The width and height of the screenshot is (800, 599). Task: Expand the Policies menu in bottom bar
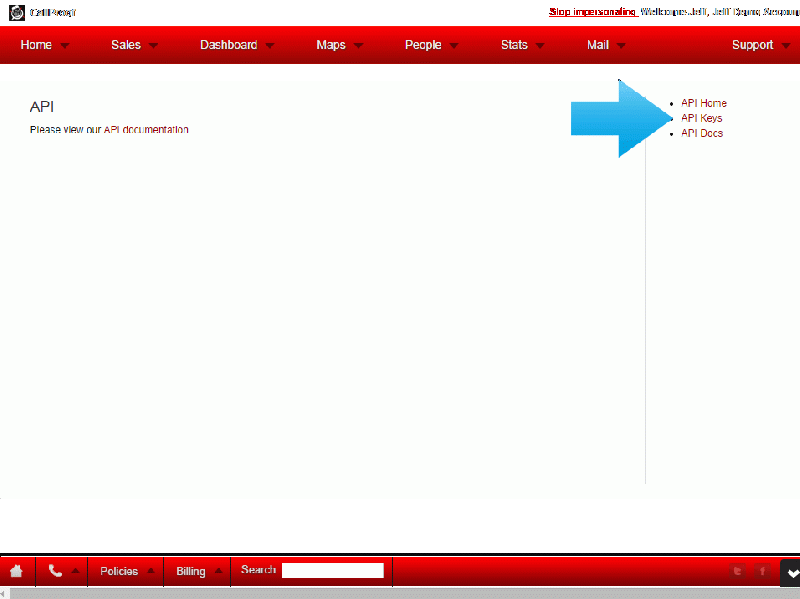click(x=126, y=571)
